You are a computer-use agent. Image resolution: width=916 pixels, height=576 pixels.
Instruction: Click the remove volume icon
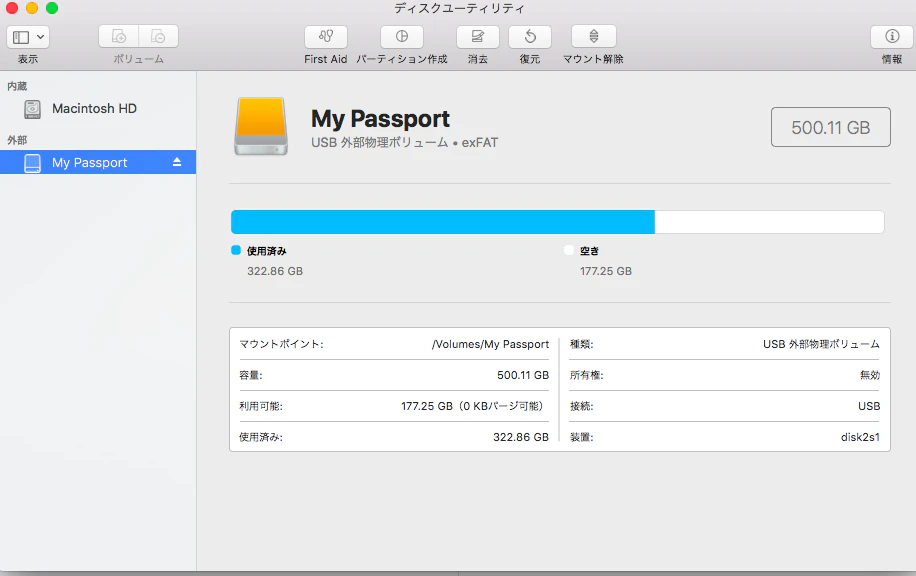pos(158,36)
